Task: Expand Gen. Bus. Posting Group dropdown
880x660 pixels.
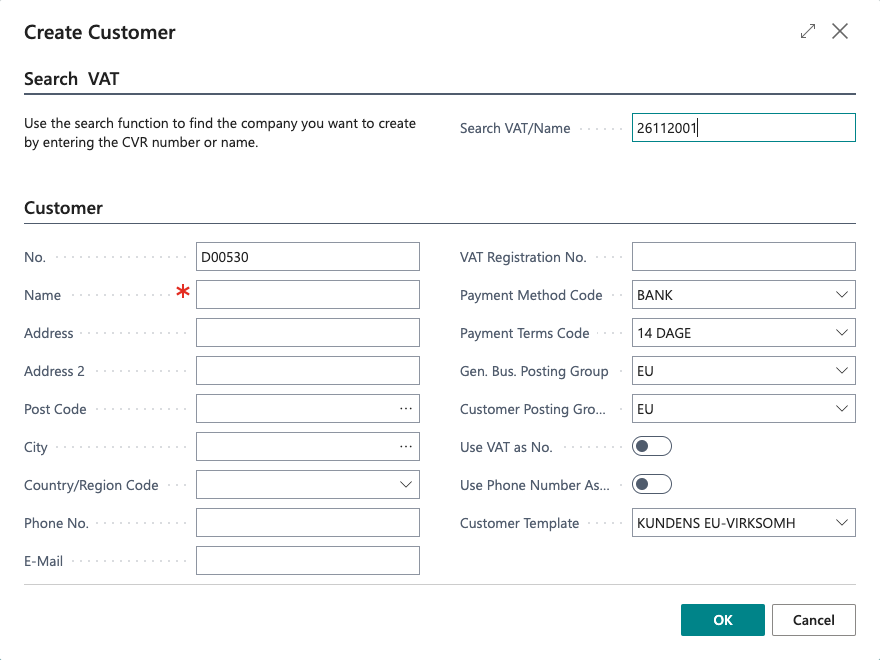Action: (840, 371)
